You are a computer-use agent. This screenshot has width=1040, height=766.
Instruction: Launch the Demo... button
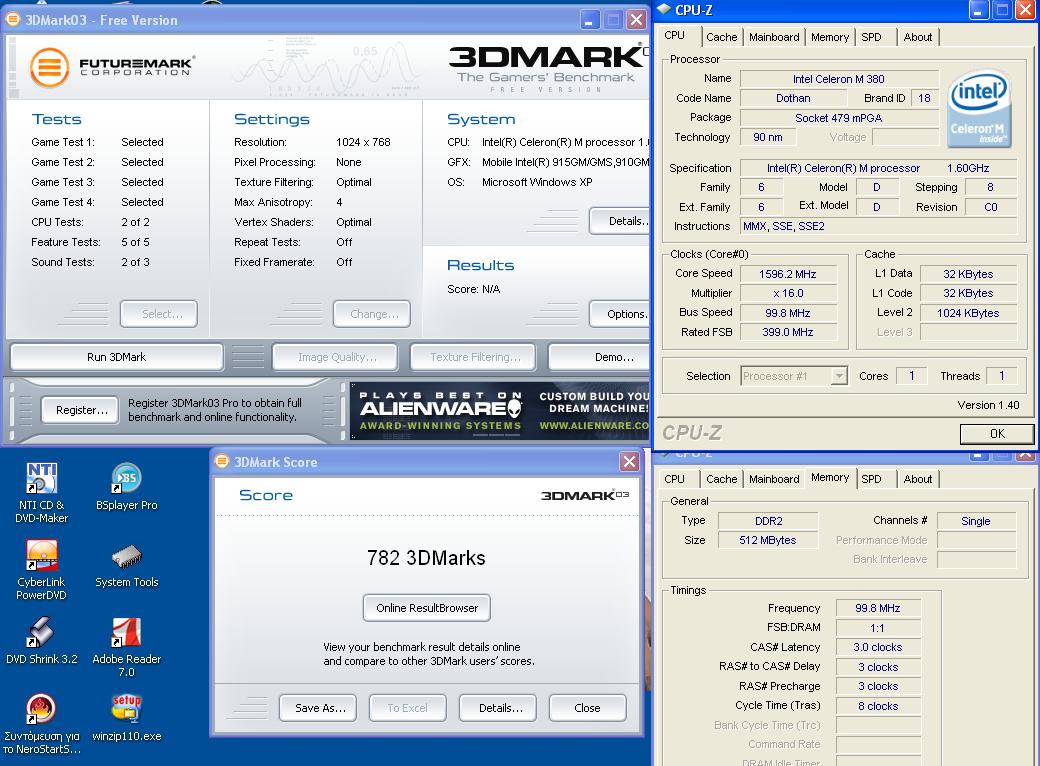[x=600, y=357]
